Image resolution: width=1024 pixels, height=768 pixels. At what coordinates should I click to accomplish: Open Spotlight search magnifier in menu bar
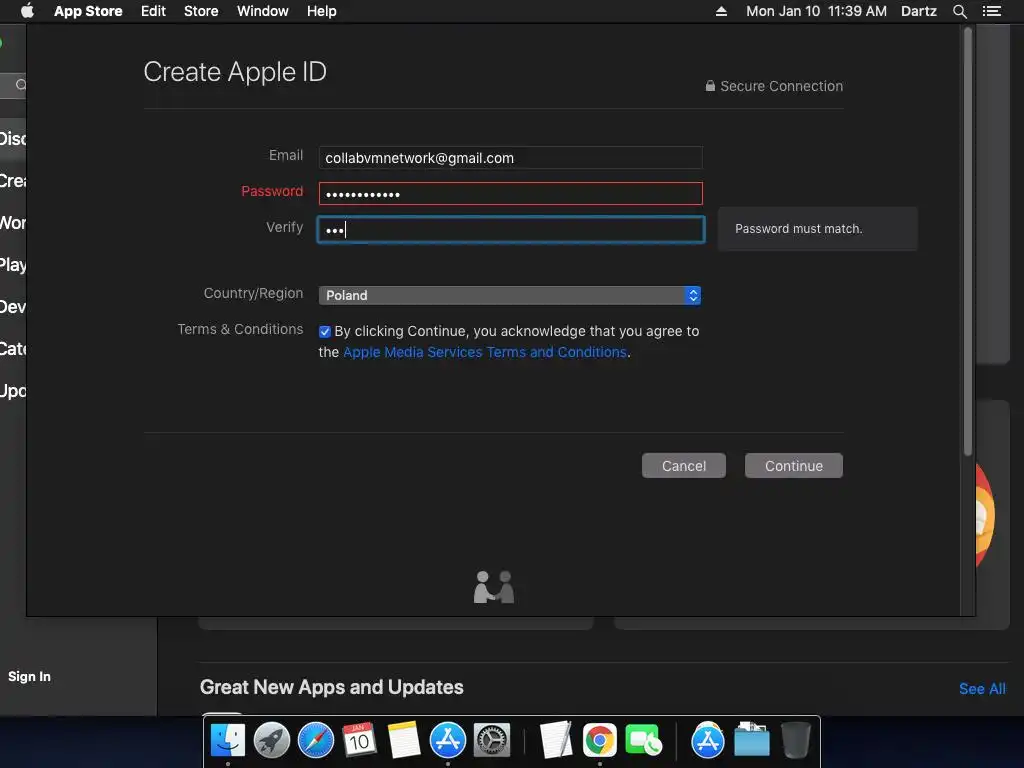[959, 11]
